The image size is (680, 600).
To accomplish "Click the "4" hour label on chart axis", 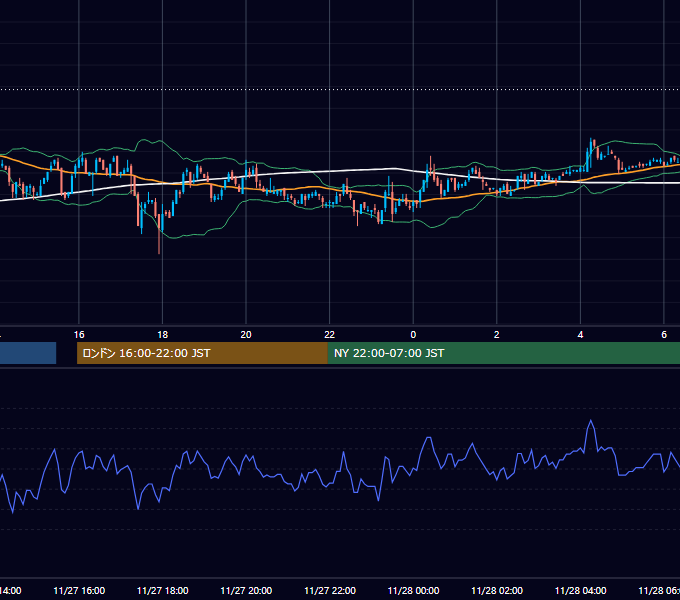I will click(x=580, y=335).
